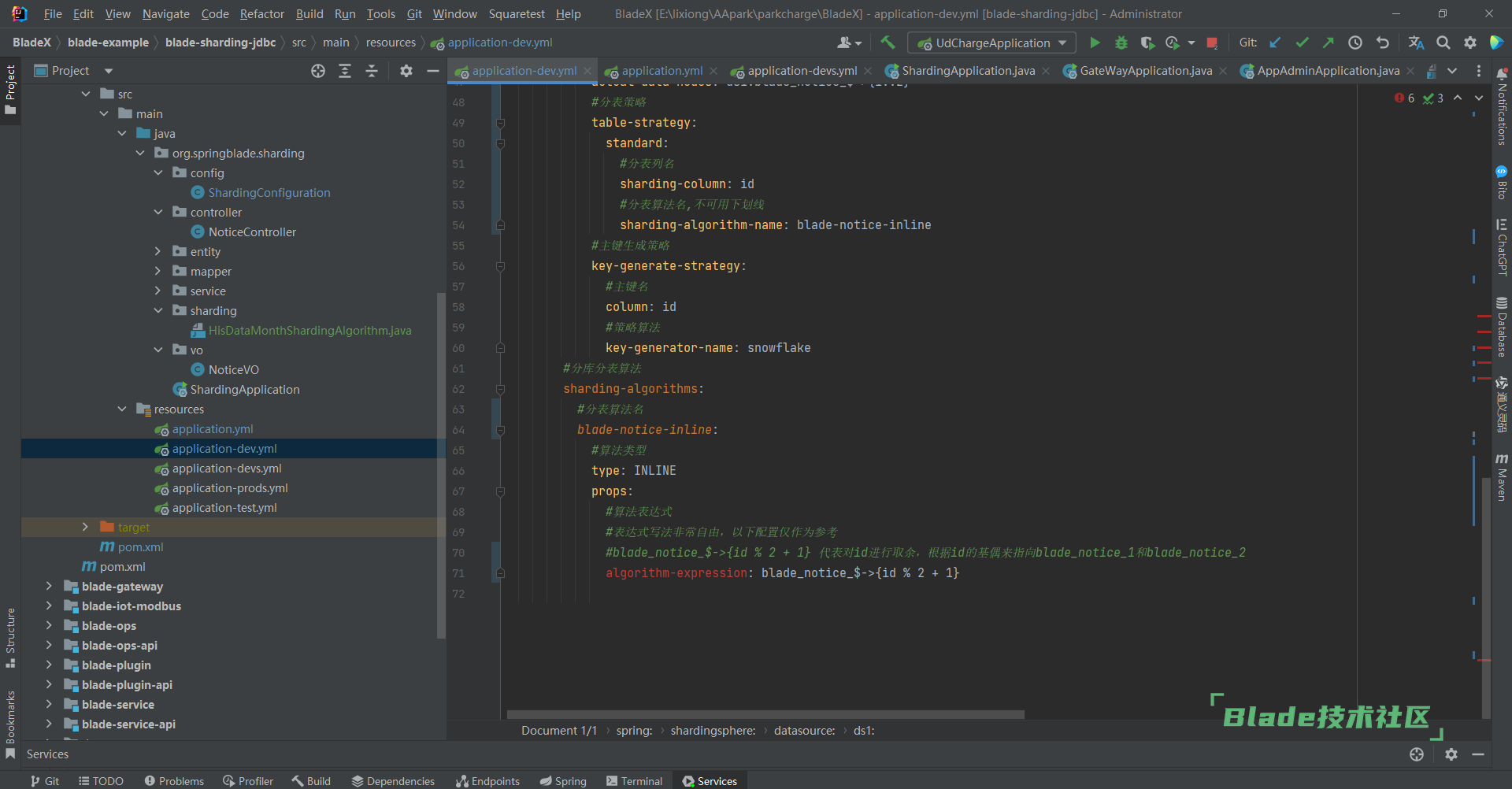1512x789 pixels.
Task: Open the Dependencies tool window
Action: point(393,781)
